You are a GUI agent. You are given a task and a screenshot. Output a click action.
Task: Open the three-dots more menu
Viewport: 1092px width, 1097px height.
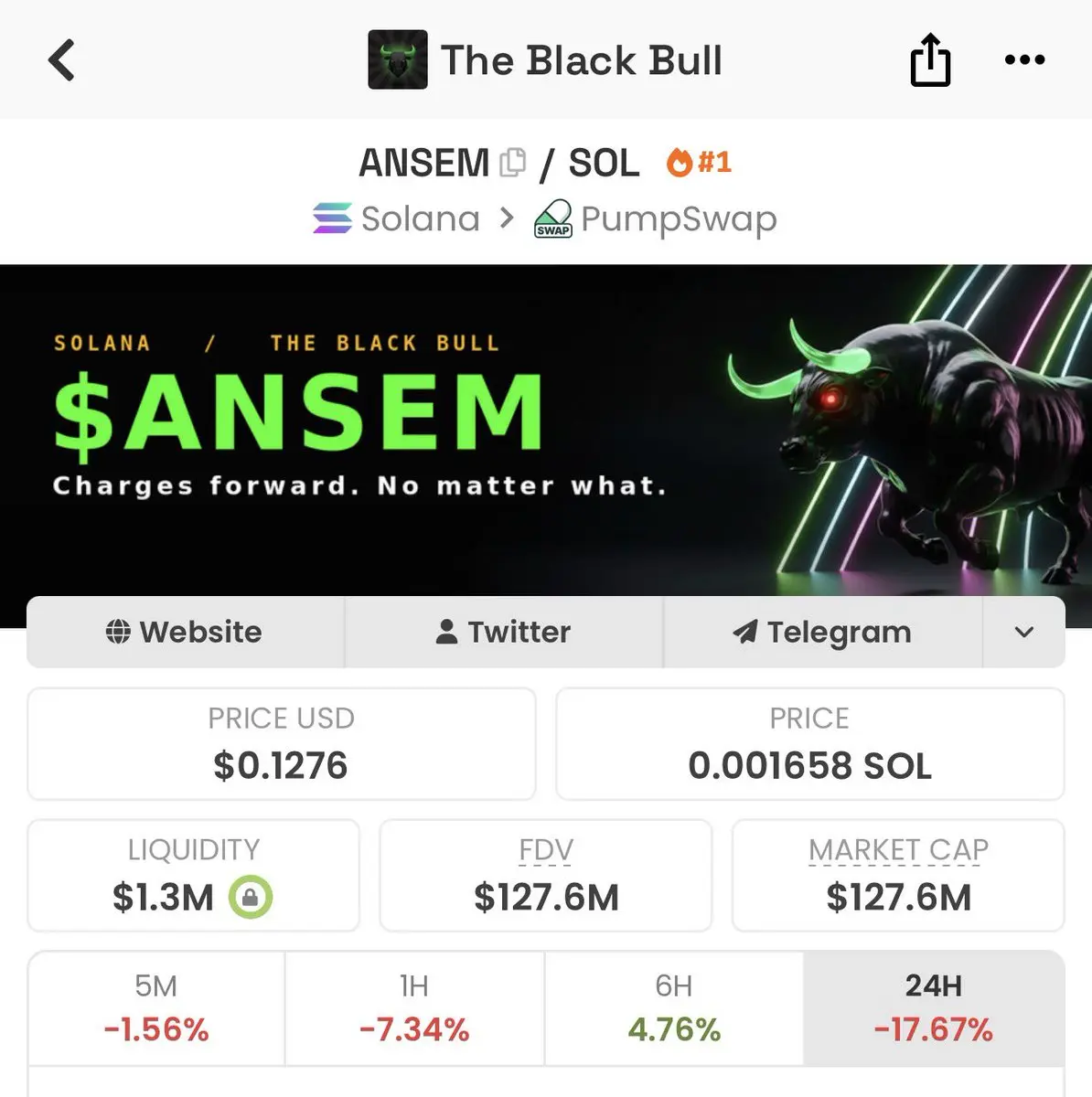[1024, 59]
